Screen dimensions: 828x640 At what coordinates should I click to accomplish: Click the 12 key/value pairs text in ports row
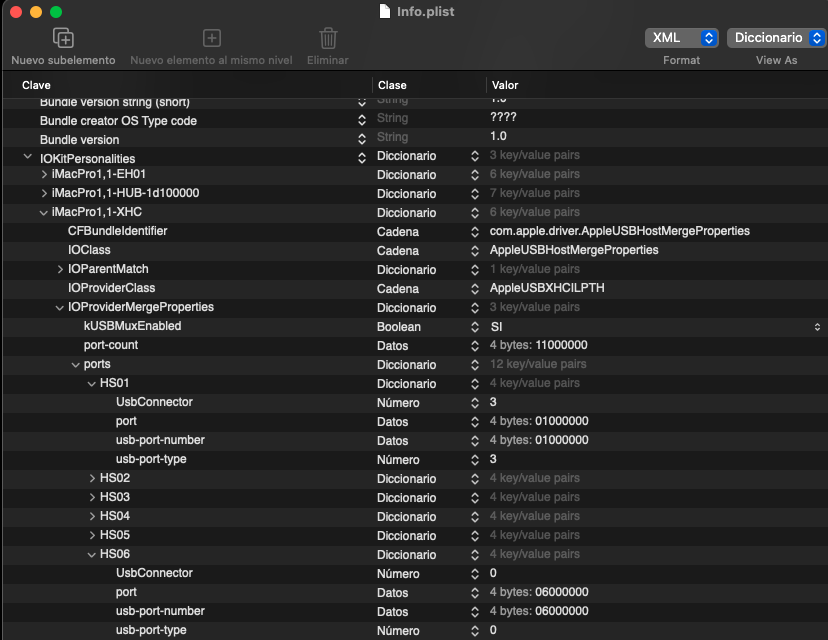click(538, 364)
